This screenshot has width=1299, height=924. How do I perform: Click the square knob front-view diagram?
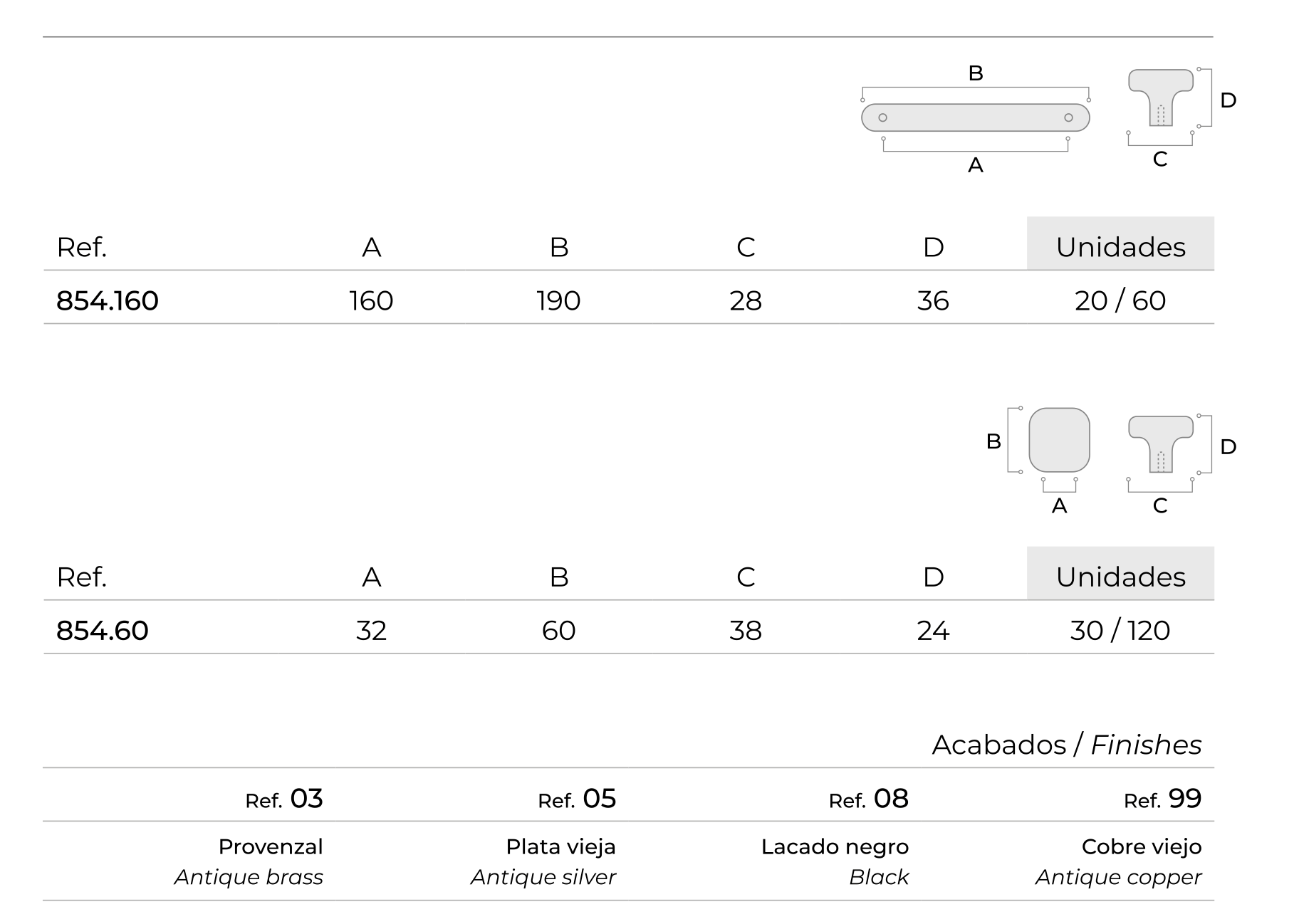pyautogui.click(x=1059, y=440)
